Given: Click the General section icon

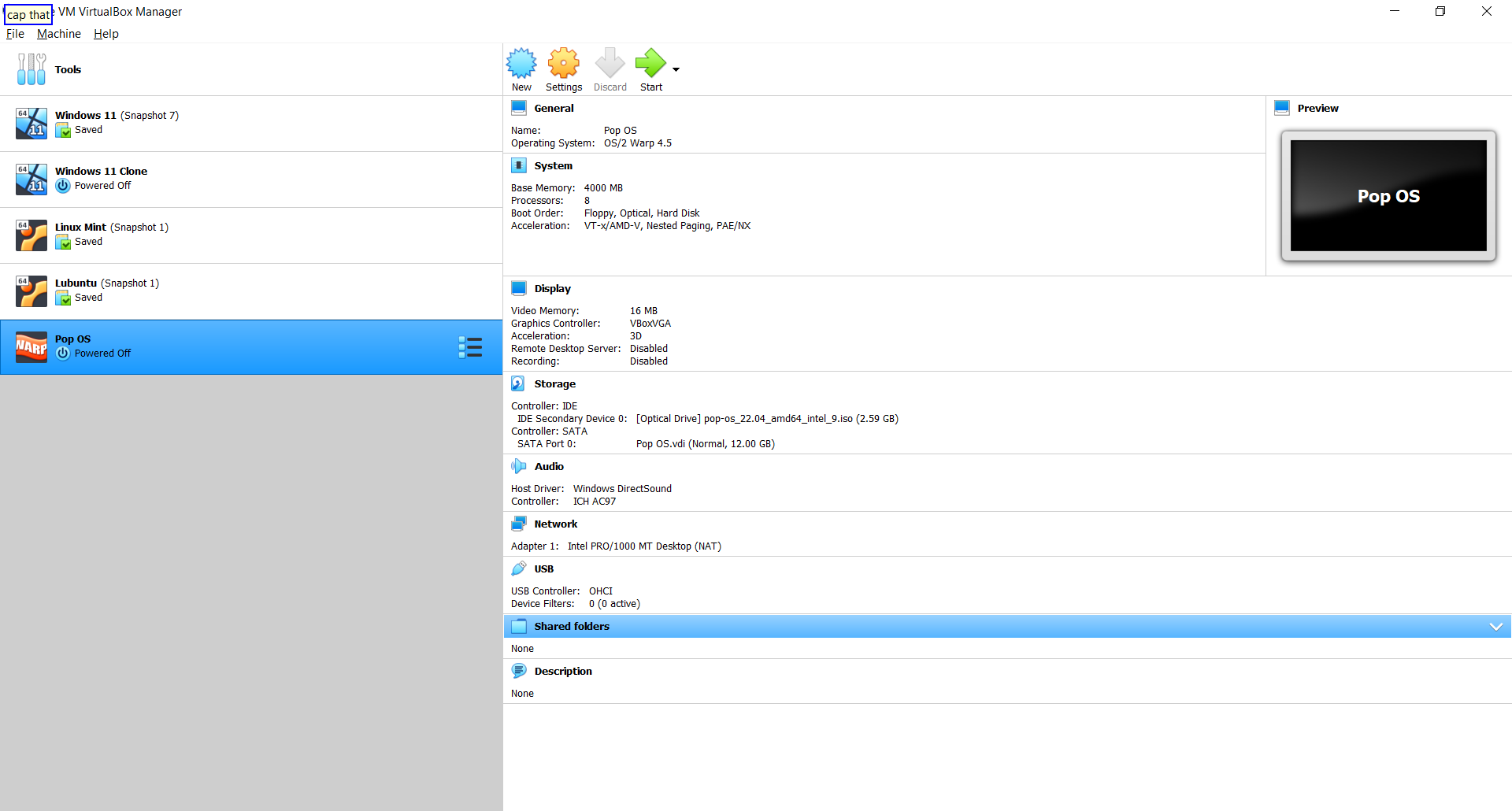Looking at the screenshot, I should (519, 108).
